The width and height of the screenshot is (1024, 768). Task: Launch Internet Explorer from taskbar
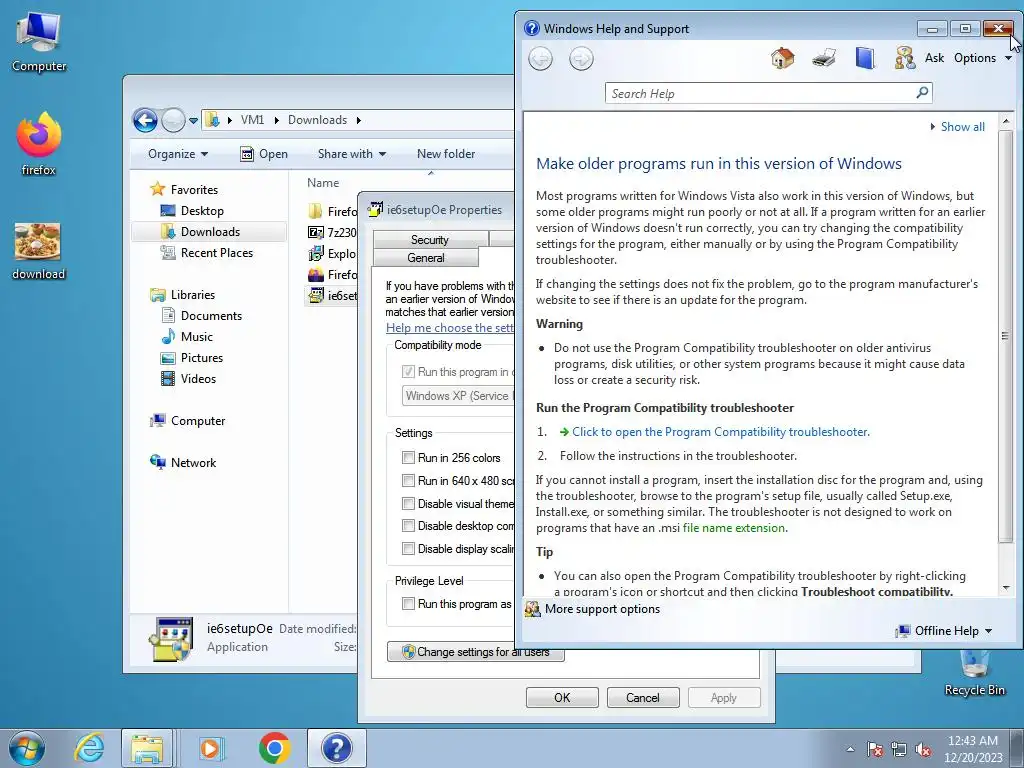(x=89, y=748)
